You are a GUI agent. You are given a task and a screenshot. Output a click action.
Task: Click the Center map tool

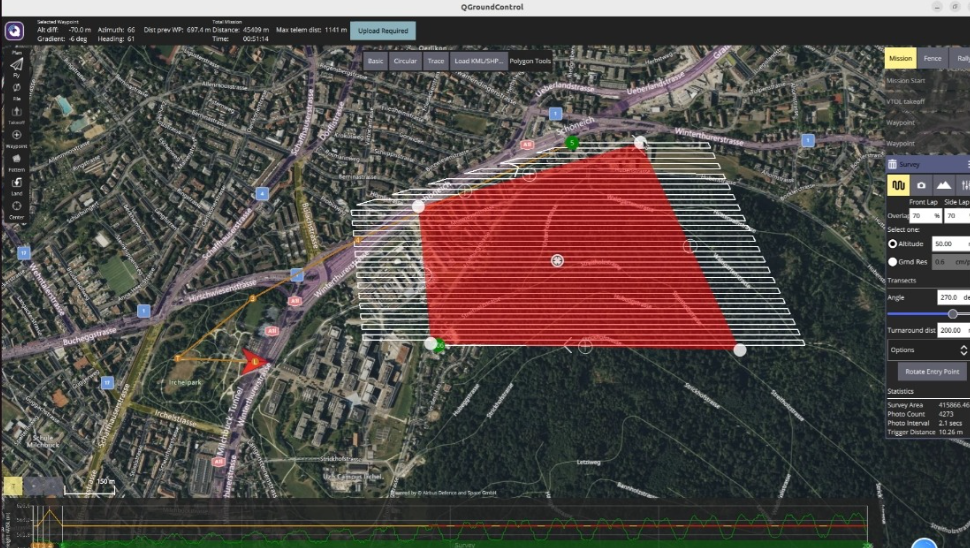[16, 208]
